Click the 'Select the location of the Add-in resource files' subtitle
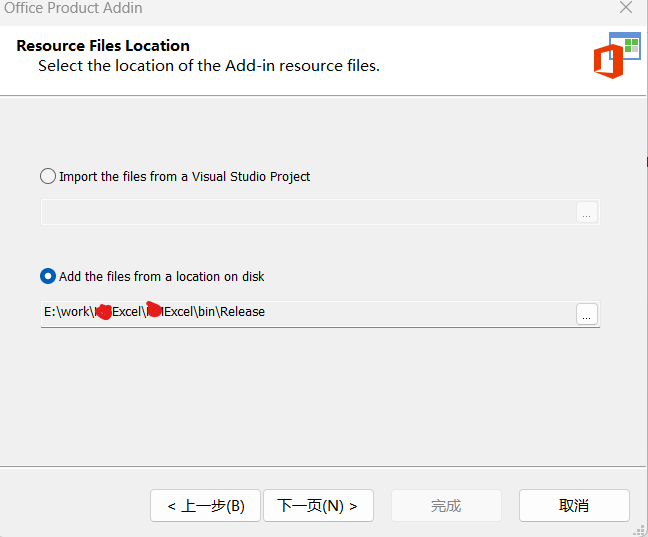Image resolution: width=648 pixels, height=537 pixels. [x=209, y=66]
